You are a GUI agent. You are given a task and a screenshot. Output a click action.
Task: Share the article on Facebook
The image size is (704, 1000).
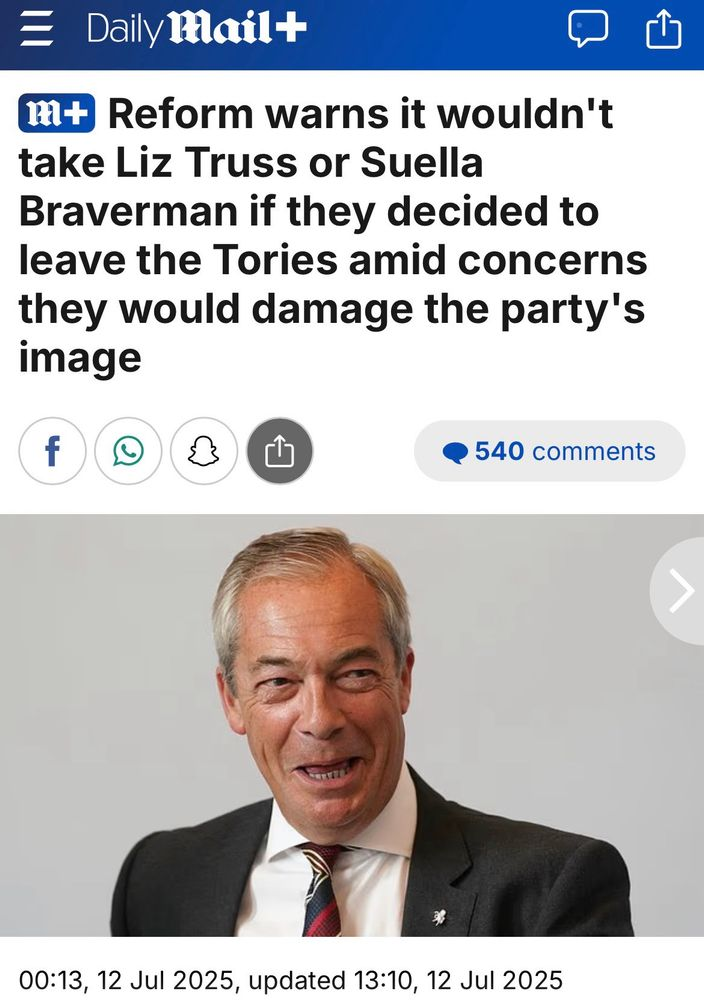(52, 451)
